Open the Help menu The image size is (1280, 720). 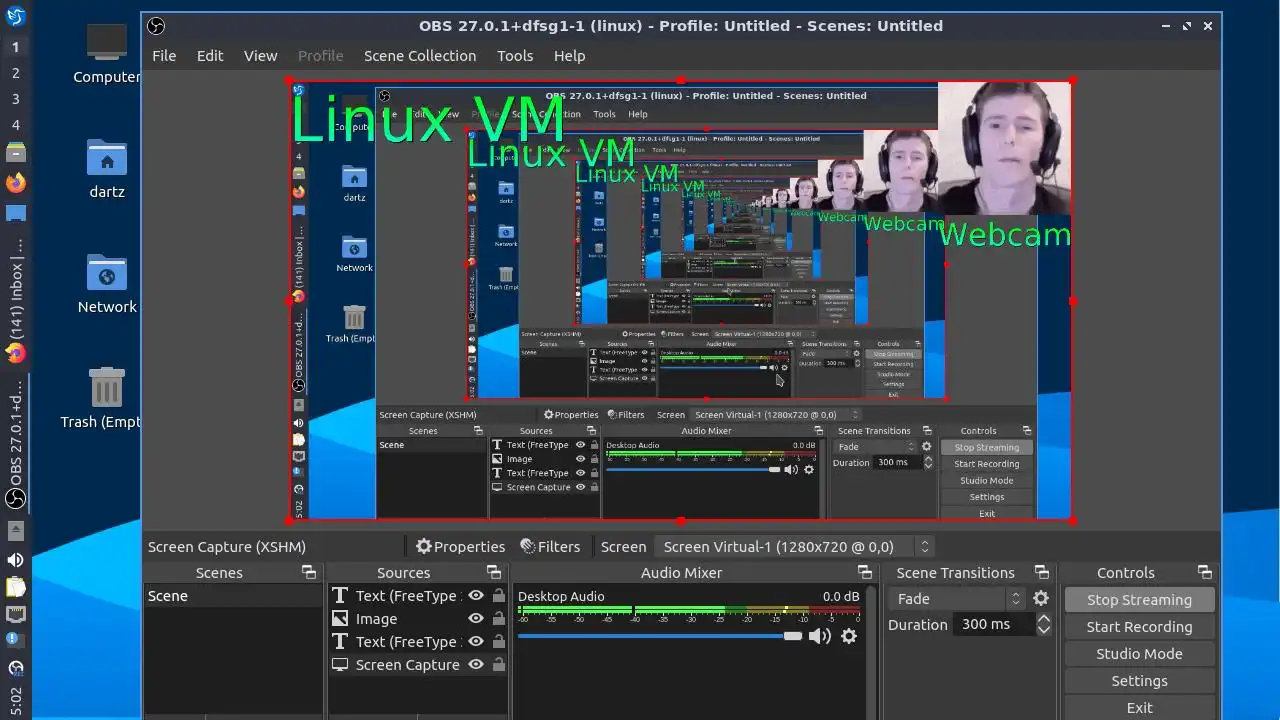(569, 56)
